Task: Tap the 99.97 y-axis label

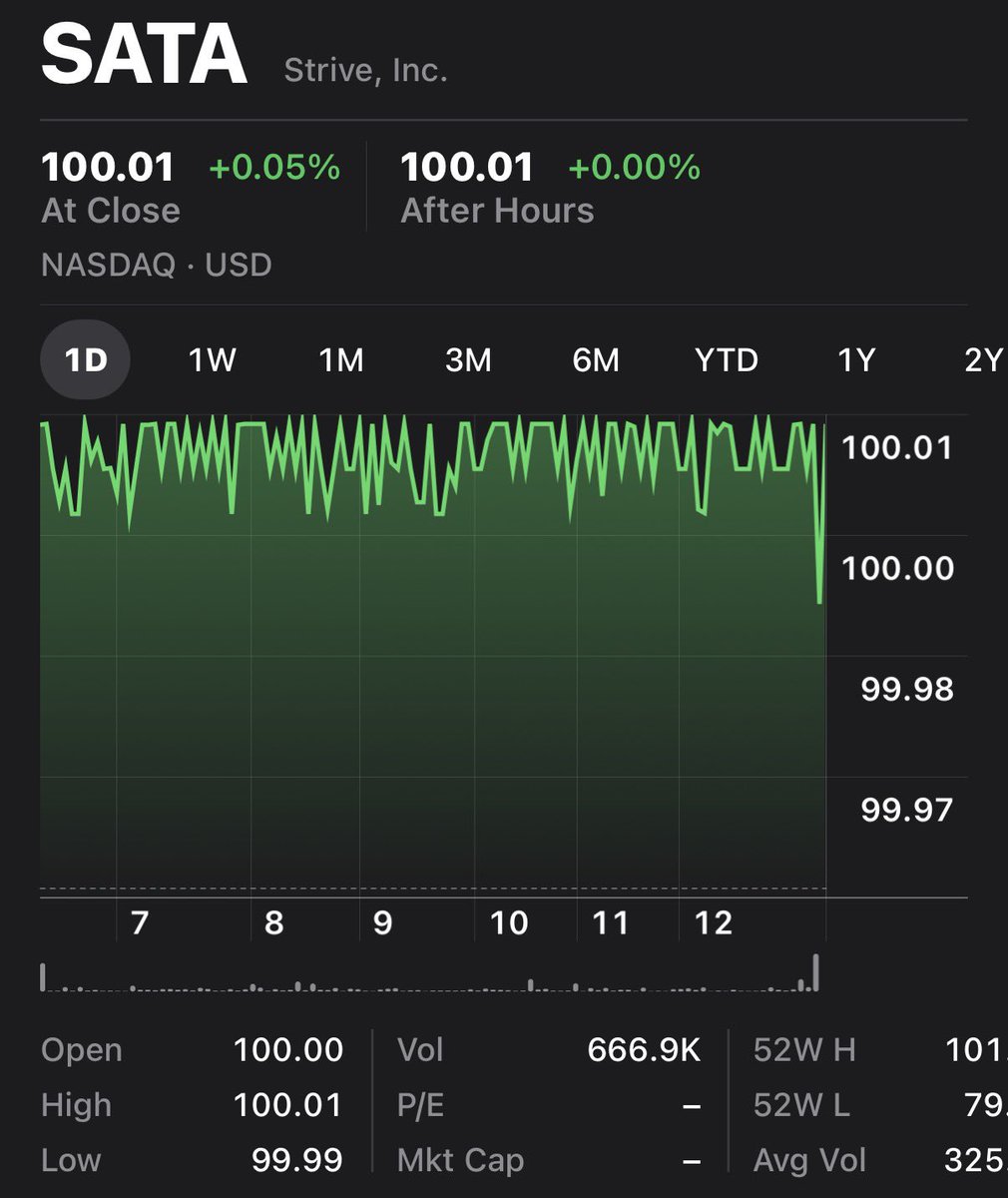Action: (x=907, y=810)
